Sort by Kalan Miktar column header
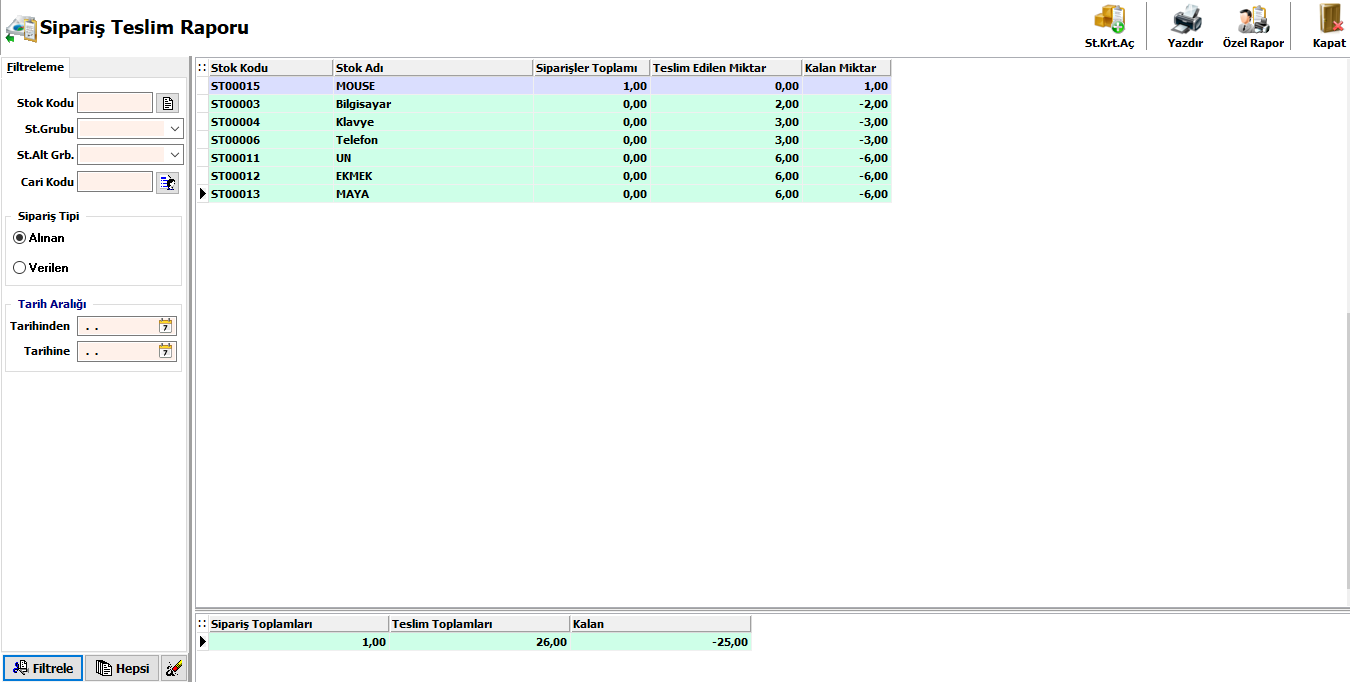This screenshot has height=682, width=1350. [x=846, y=68]
